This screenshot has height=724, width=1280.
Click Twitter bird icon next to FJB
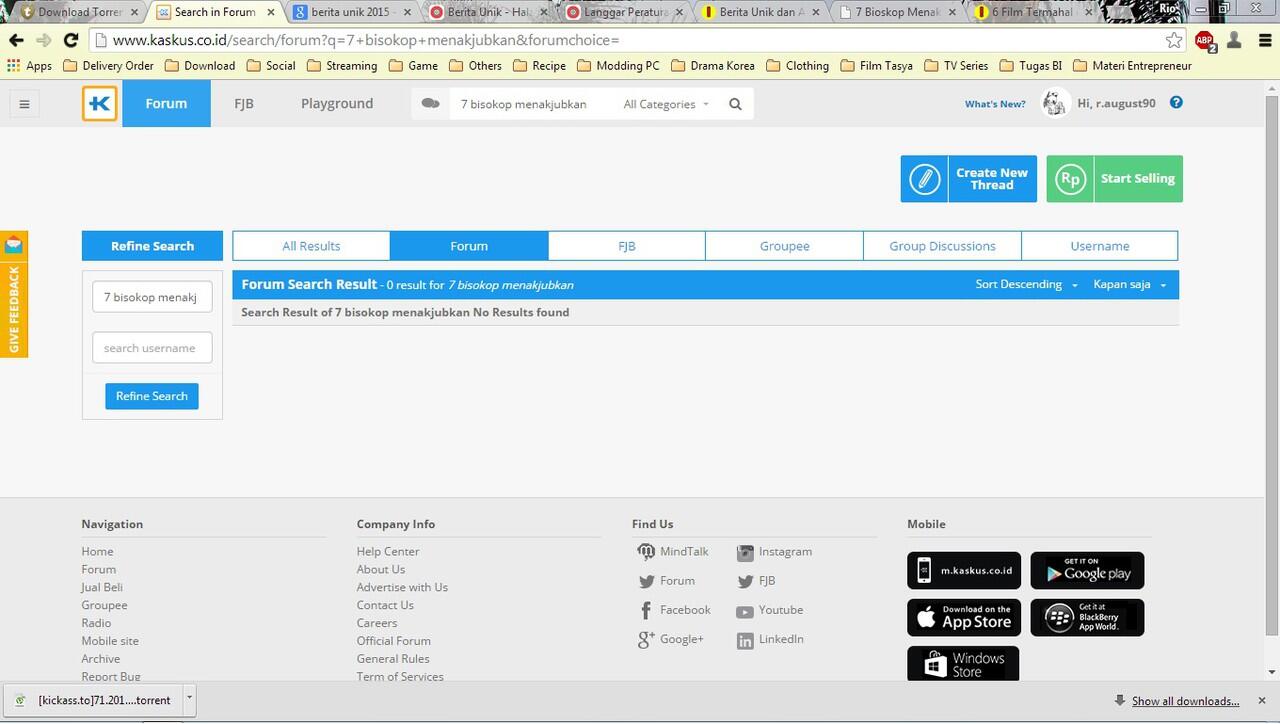pyautogui.click(x=745, y=581)
